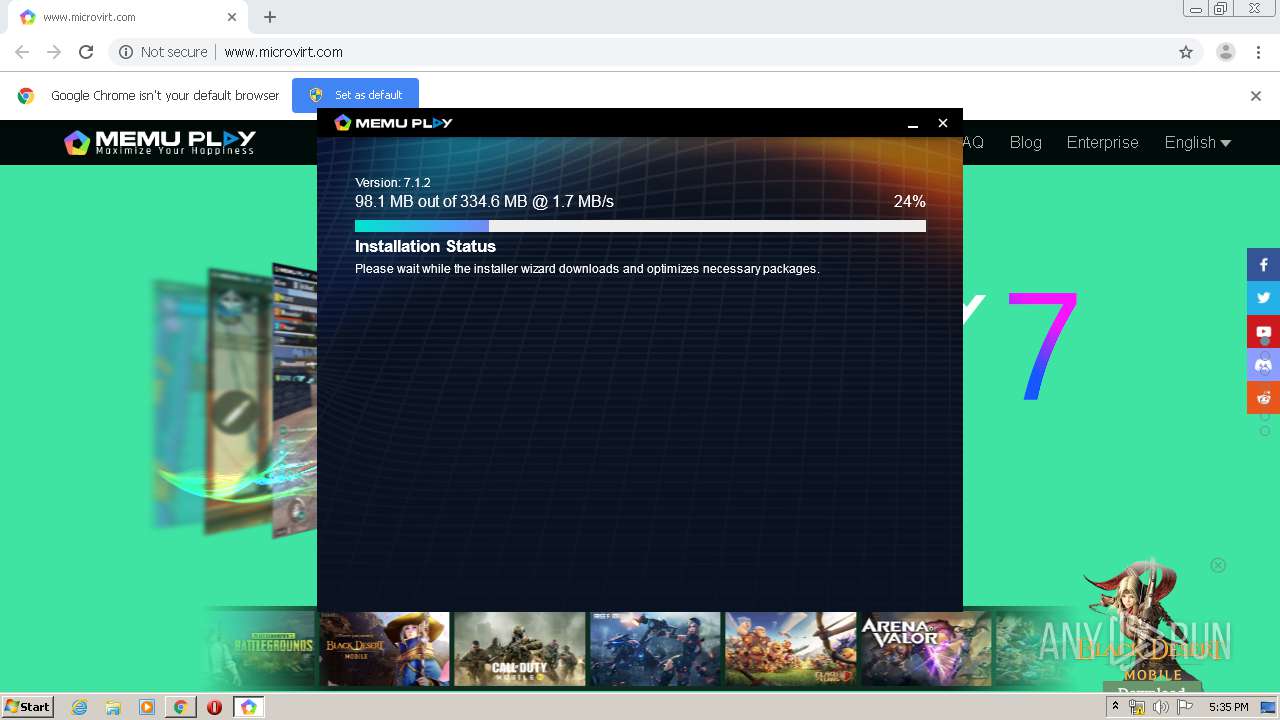This screenshot has height=720, width=1280.
Task: Reload the microvirt page
Action: [x=86, y=52]
